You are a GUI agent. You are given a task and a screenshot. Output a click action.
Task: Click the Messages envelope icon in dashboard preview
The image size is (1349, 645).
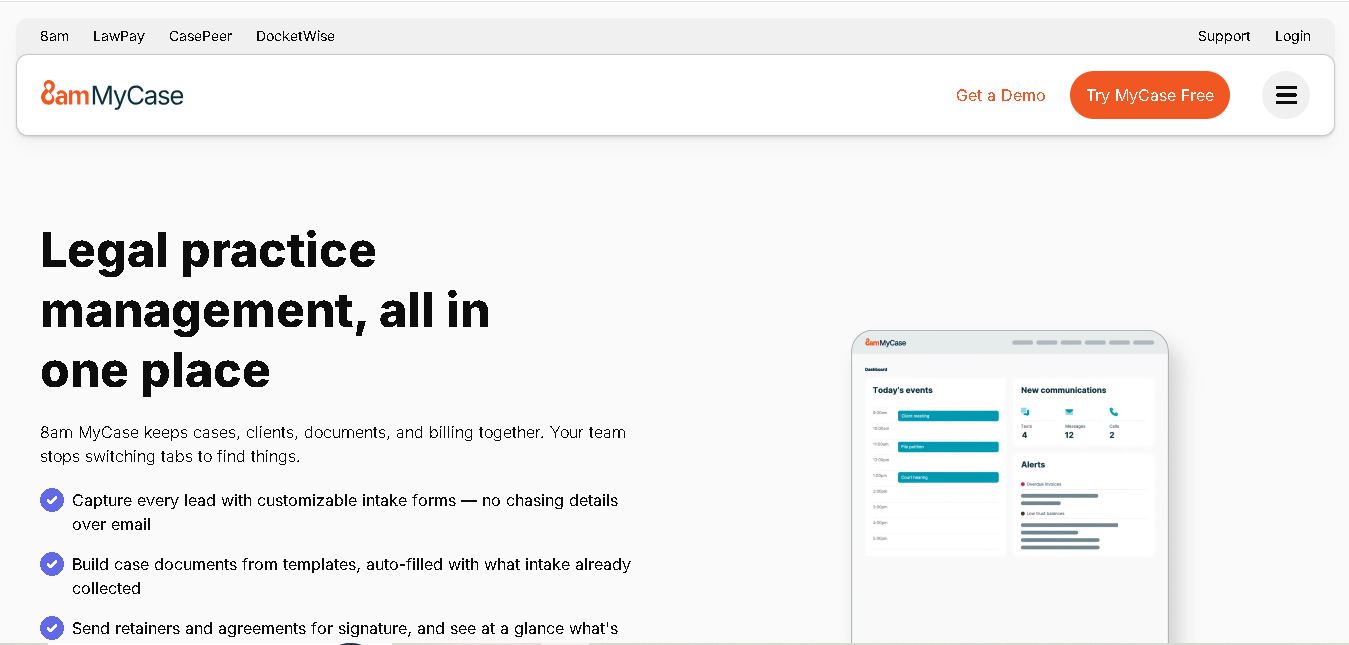1069,411
